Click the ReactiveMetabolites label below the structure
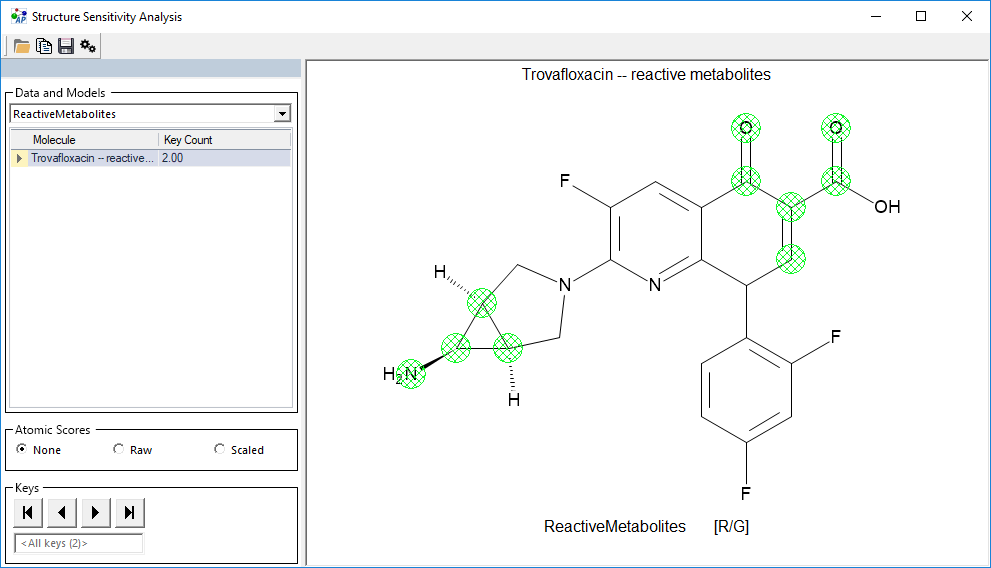991x568 pixels. click(615, 526)
